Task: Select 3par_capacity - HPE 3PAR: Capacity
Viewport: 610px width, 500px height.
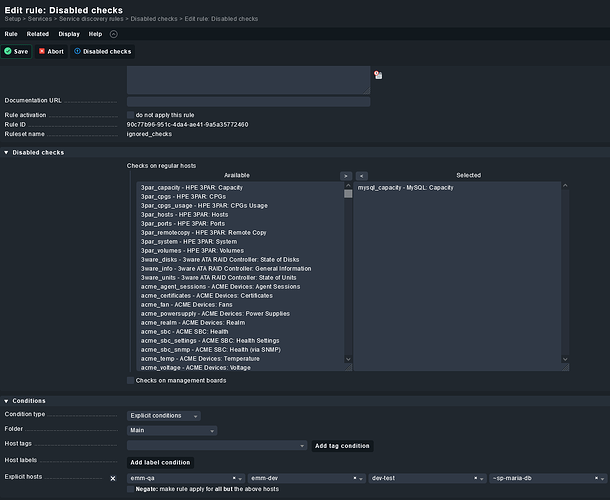Action: (191, 188)
